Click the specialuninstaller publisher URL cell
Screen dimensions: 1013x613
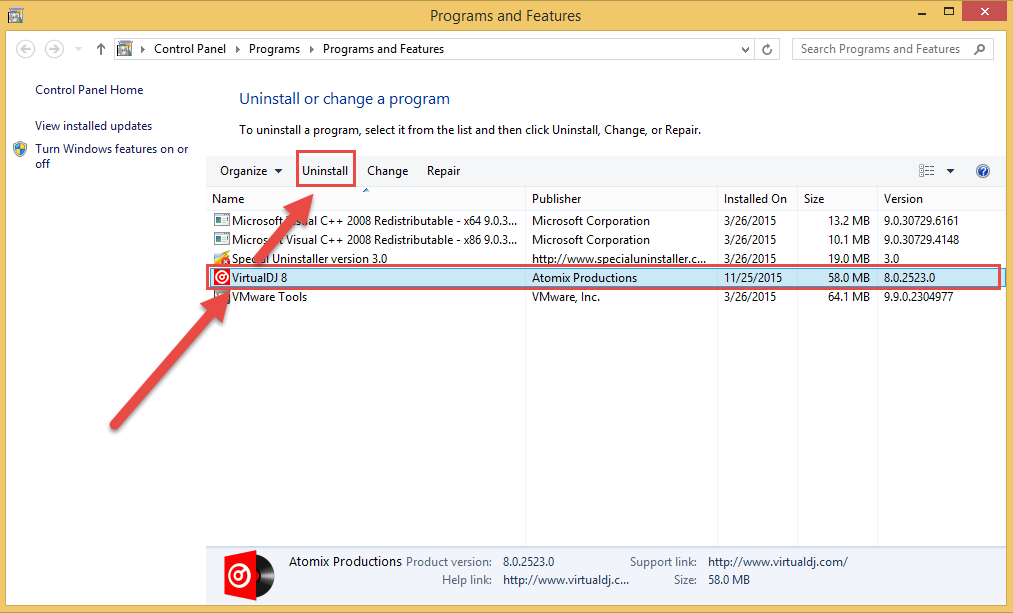619,258
